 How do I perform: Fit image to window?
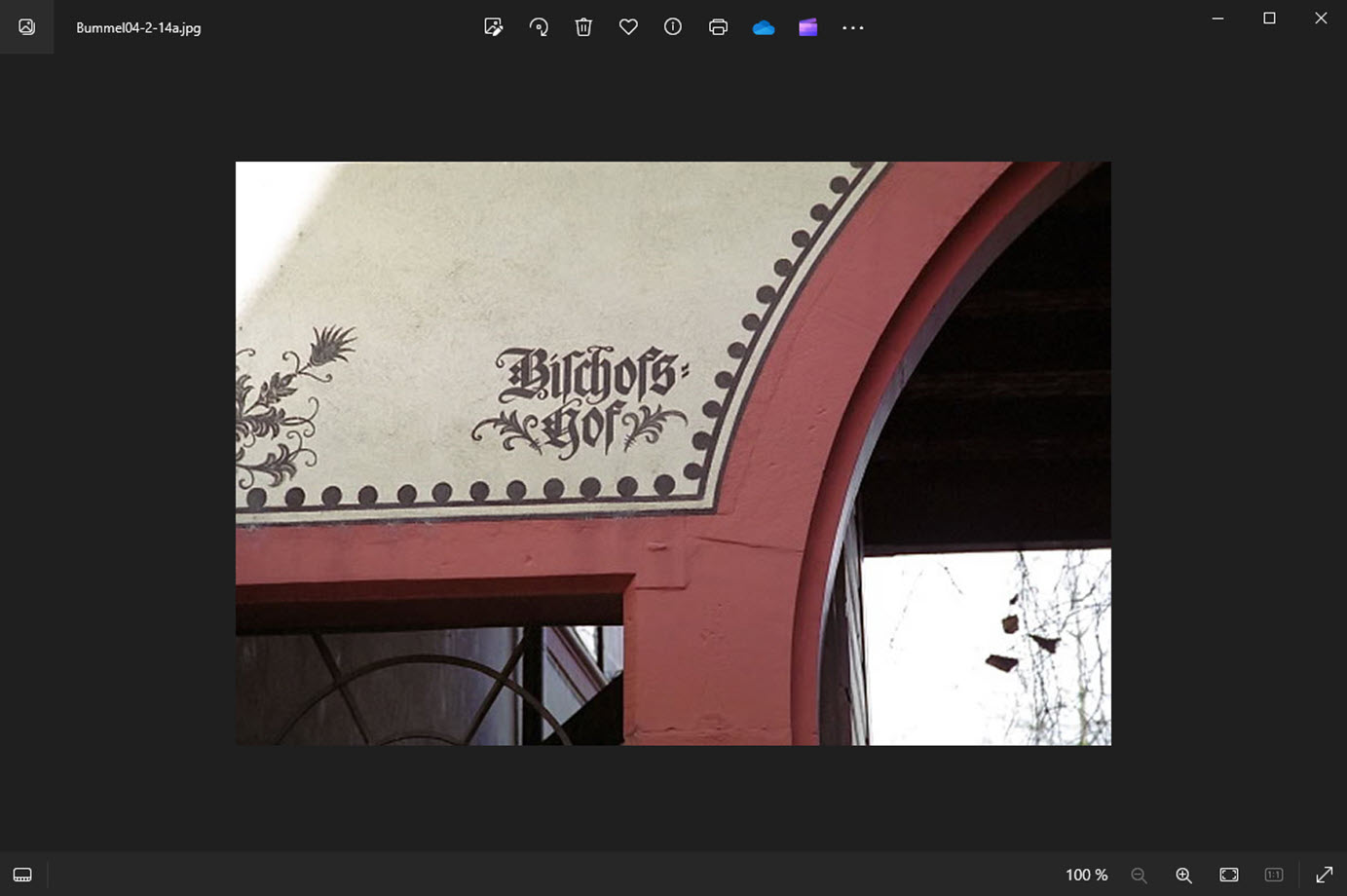(x=1229, y=875)
